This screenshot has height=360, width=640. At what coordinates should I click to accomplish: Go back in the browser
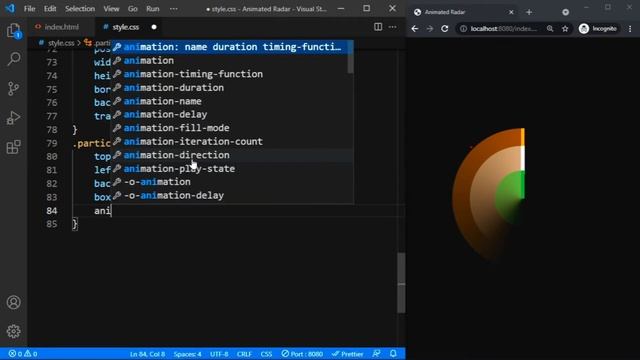click(415, 29)
